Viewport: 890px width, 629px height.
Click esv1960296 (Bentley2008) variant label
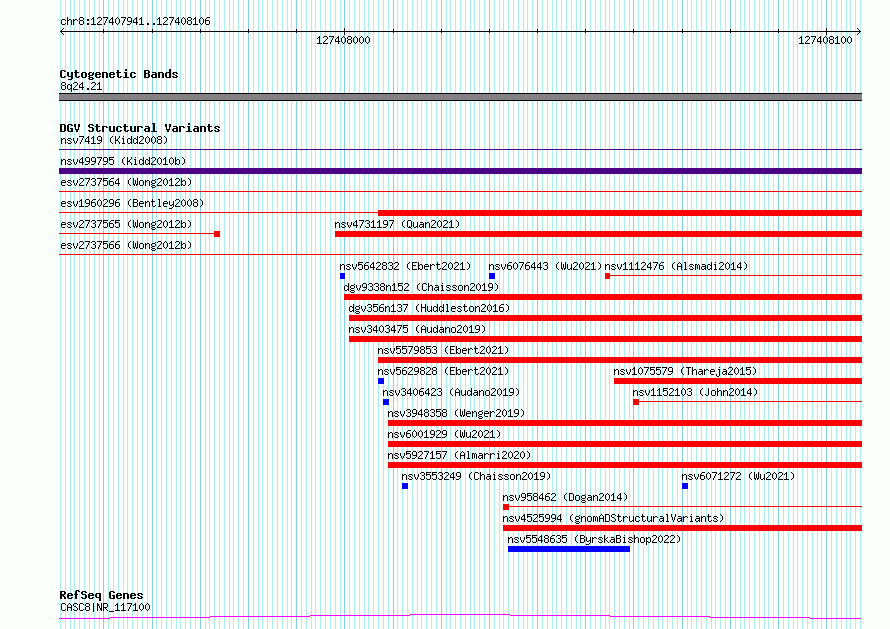[132, 203]
